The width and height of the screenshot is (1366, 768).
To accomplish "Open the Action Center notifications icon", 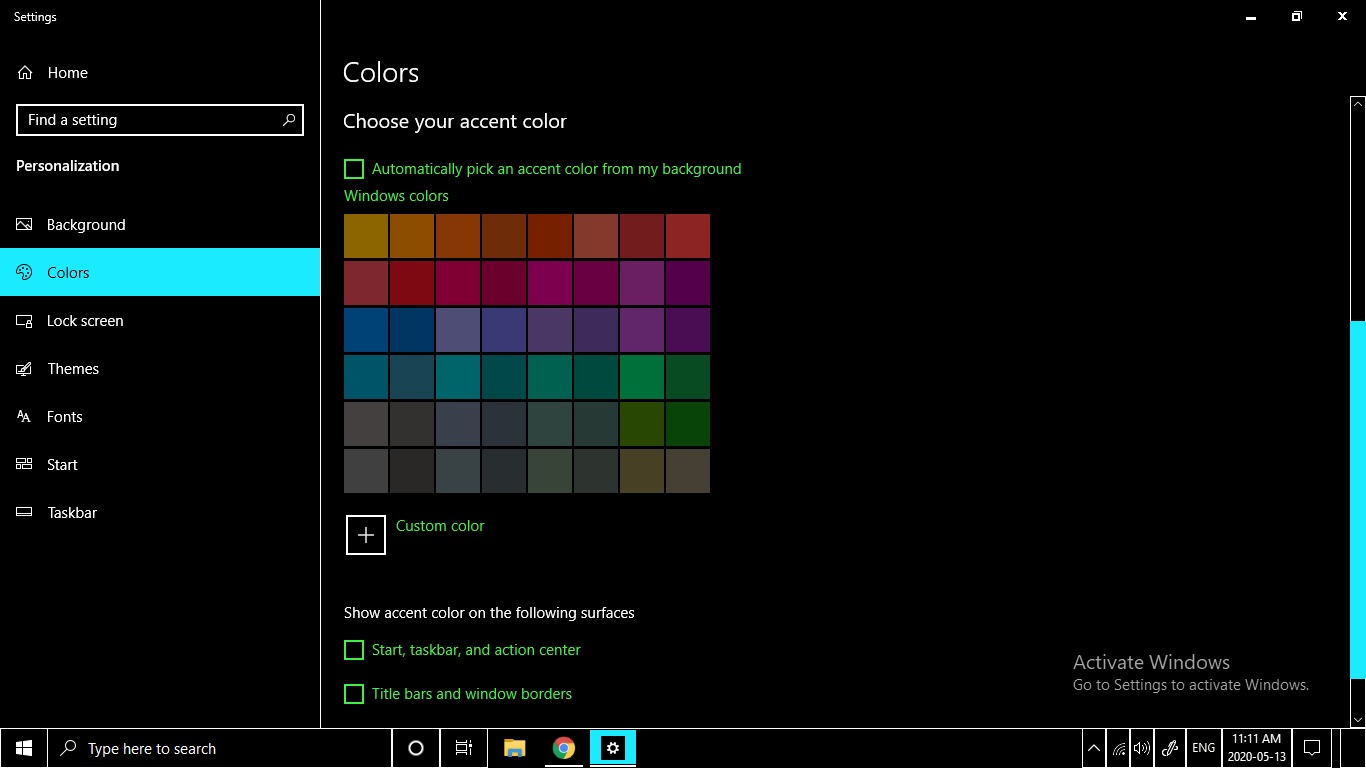I will pos(1313,748).
